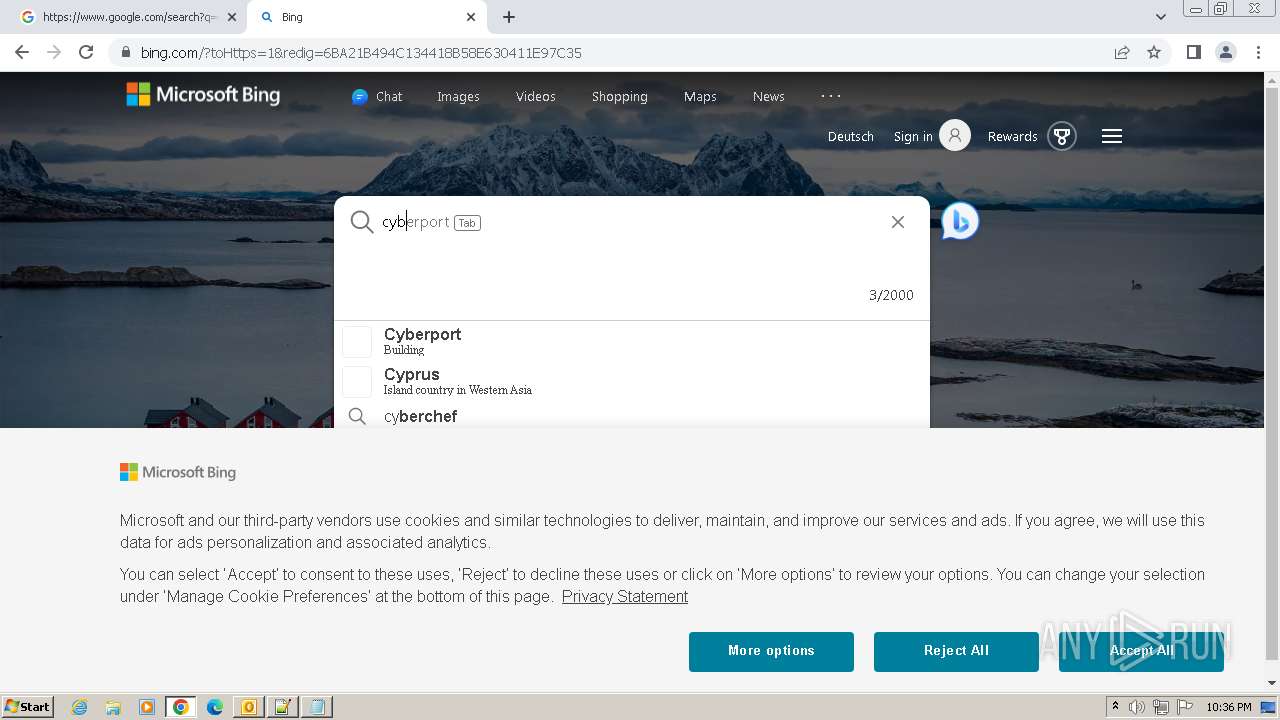Viewport: 1280px width, 720px height.
Task: Toggle the browser side panel
Action: 1193,52
